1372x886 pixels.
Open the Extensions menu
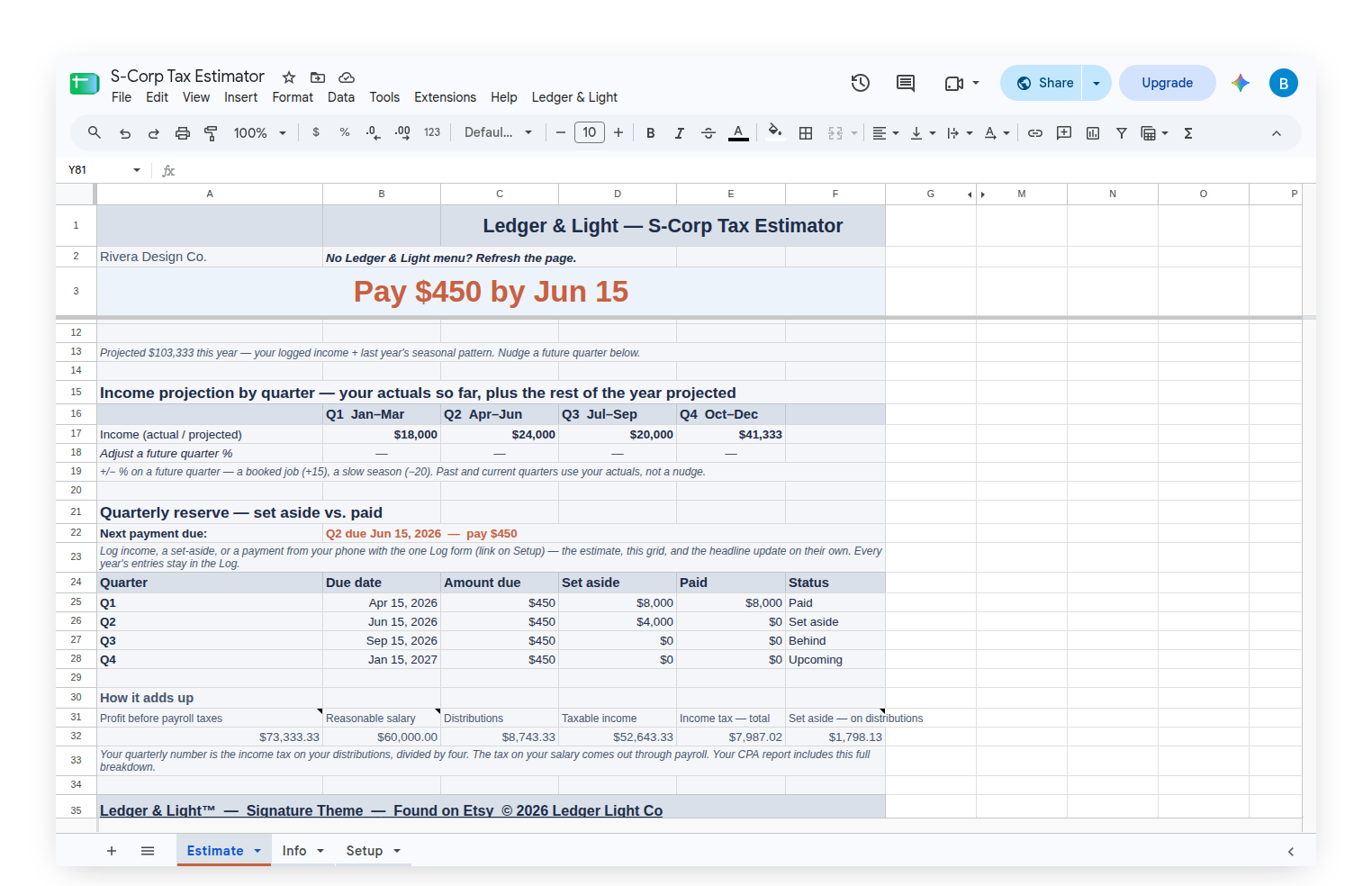[445, 97]
